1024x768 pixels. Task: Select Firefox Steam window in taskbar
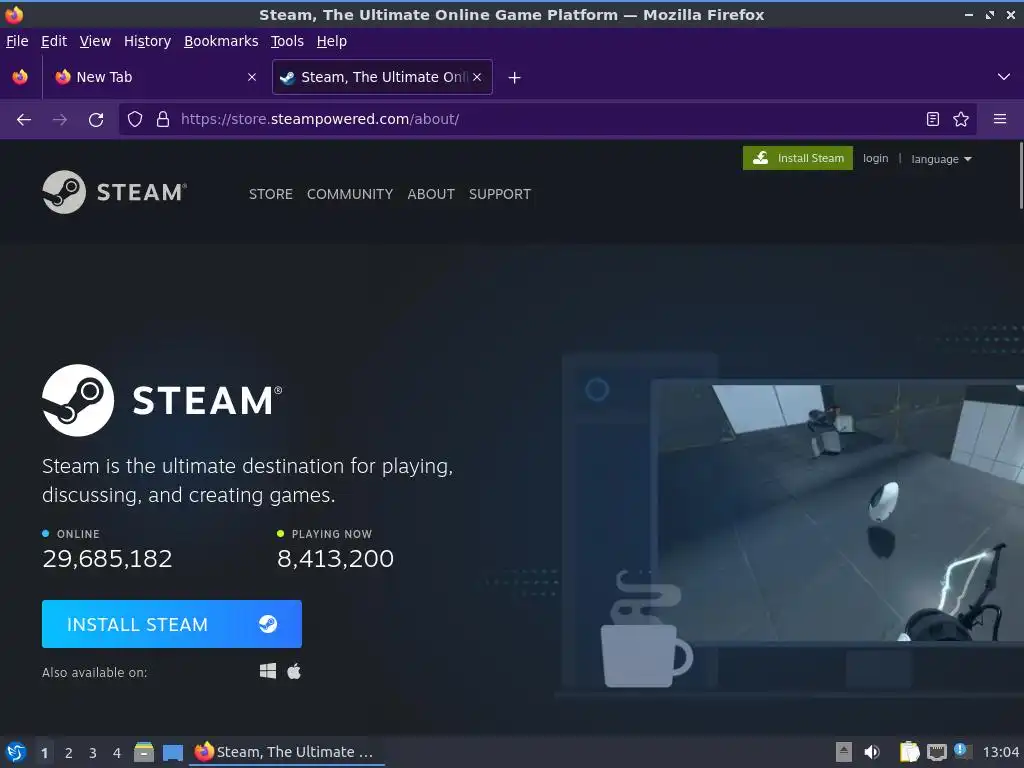(287, 752)
